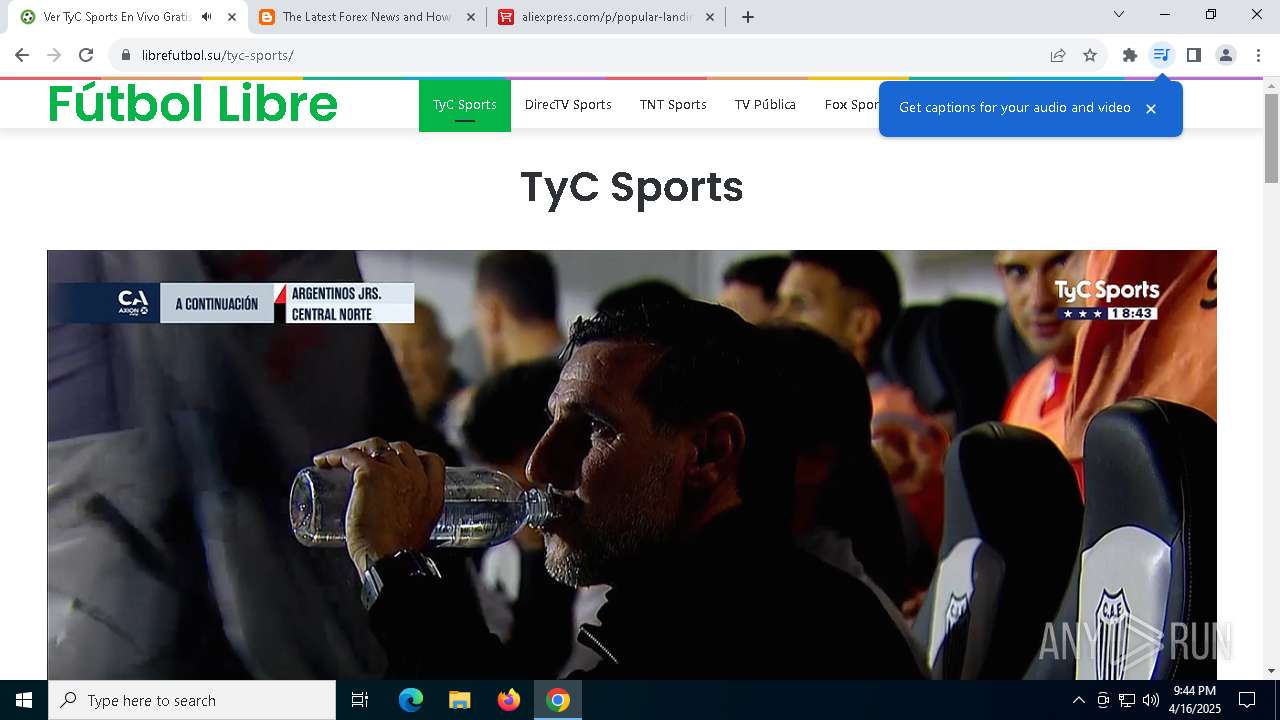The image size is (1280, 720).
Task: Click the scrollbar up arrow
Action: [x=1272, y=85]
